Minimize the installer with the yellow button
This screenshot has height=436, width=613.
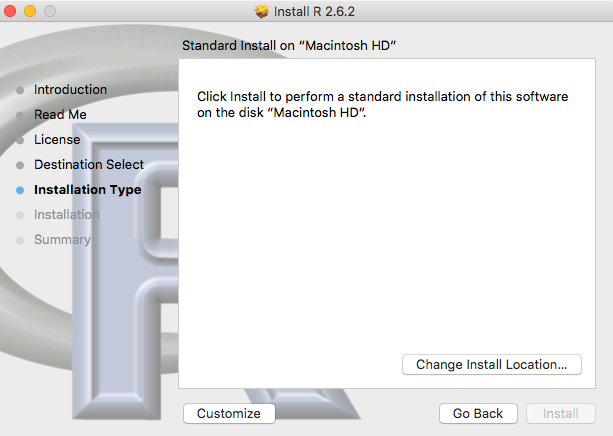coord(30,11)
